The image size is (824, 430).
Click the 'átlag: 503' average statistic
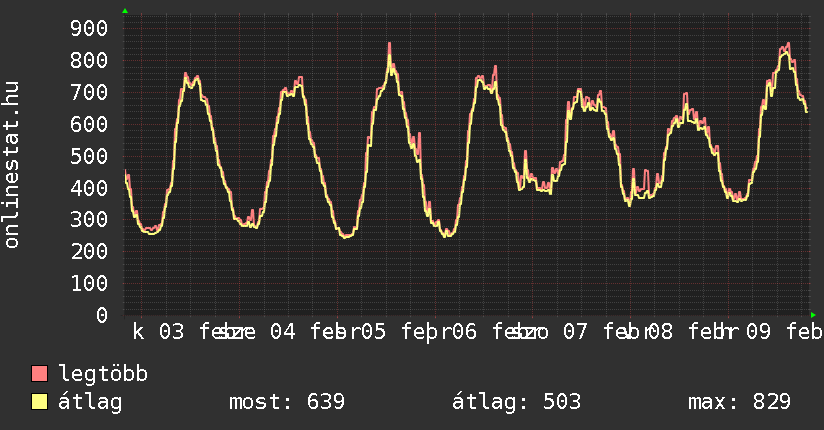pyautogui.click(x=517, y=402)
